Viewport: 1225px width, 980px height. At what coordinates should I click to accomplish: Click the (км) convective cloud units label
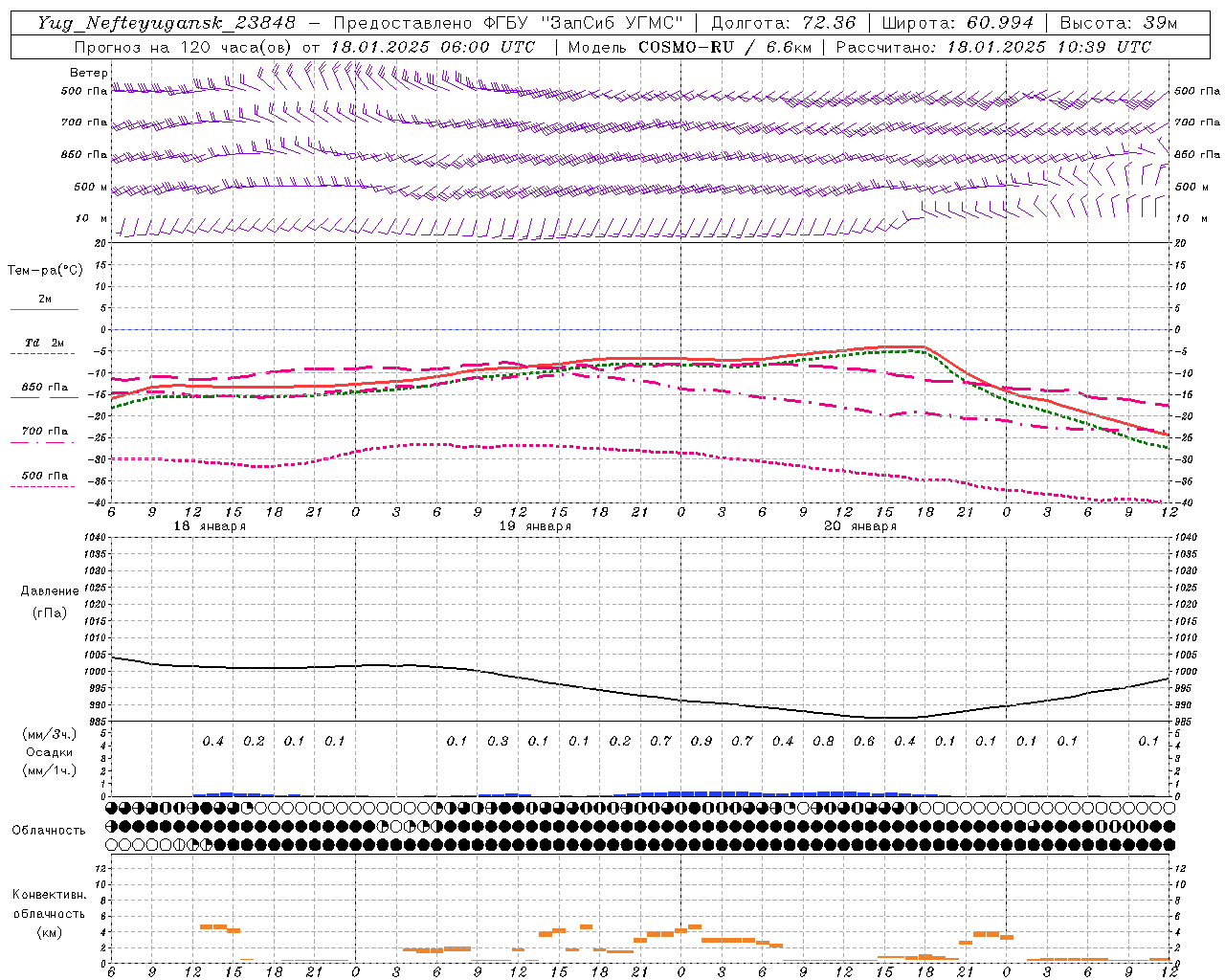point(50,932)
